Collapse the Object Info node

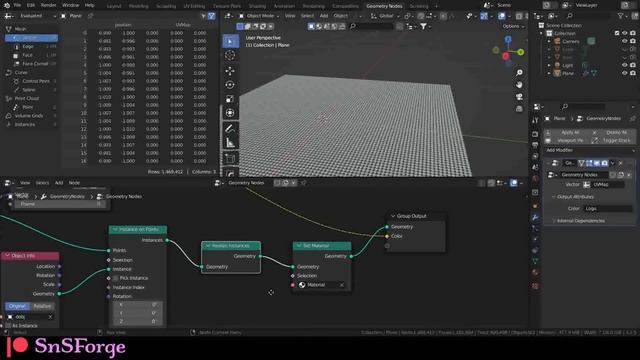pyautogui.click(x=7, y=256)
